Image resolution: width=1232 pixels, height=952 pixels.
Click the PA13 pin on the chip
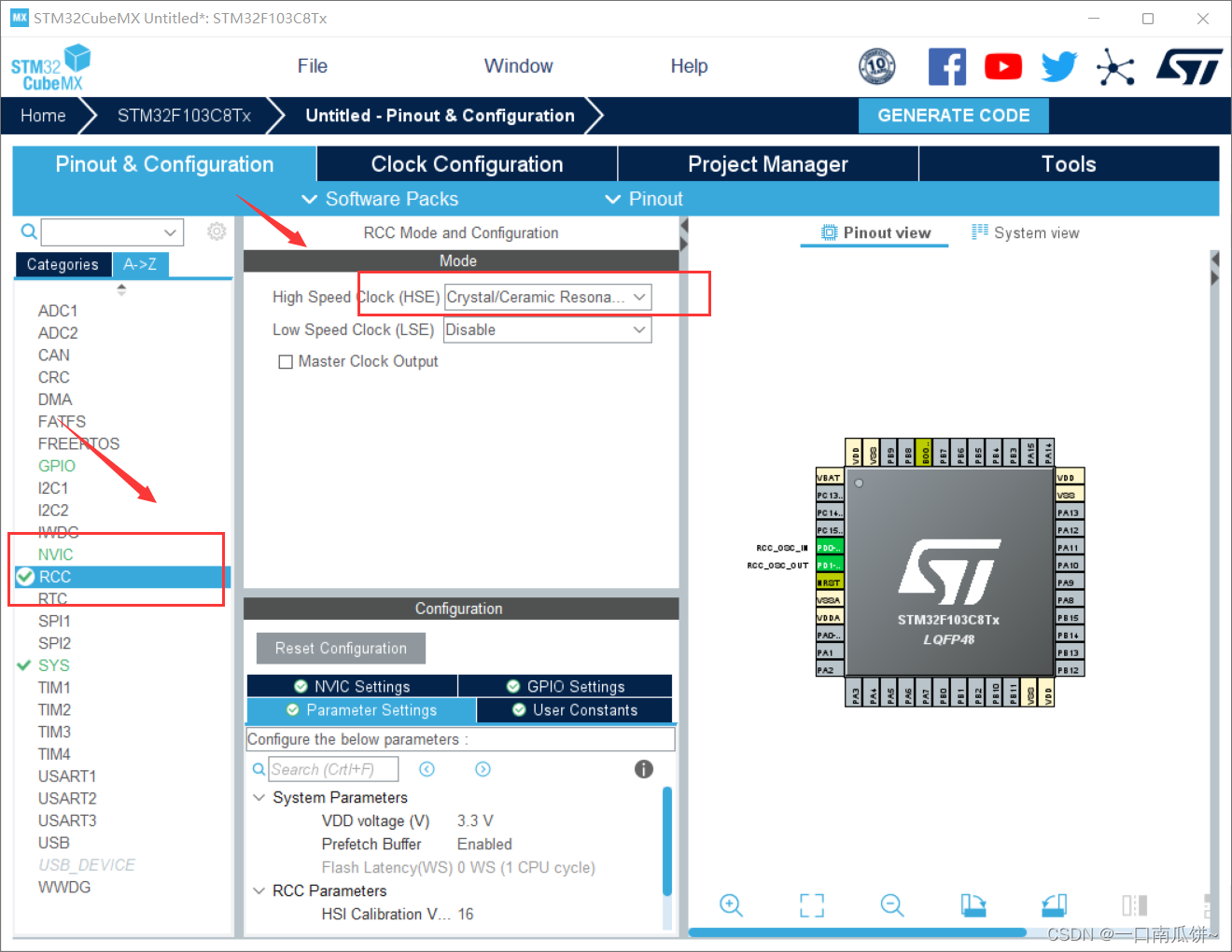(x=1070, y=512)
